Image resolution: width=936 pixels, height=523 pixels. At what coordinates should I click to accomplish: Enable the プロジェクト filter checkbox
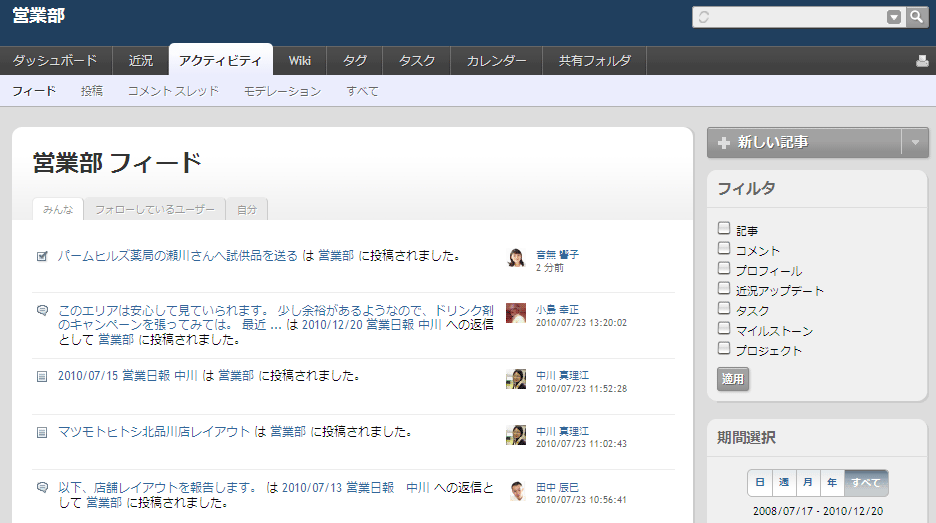click(724, 348)
